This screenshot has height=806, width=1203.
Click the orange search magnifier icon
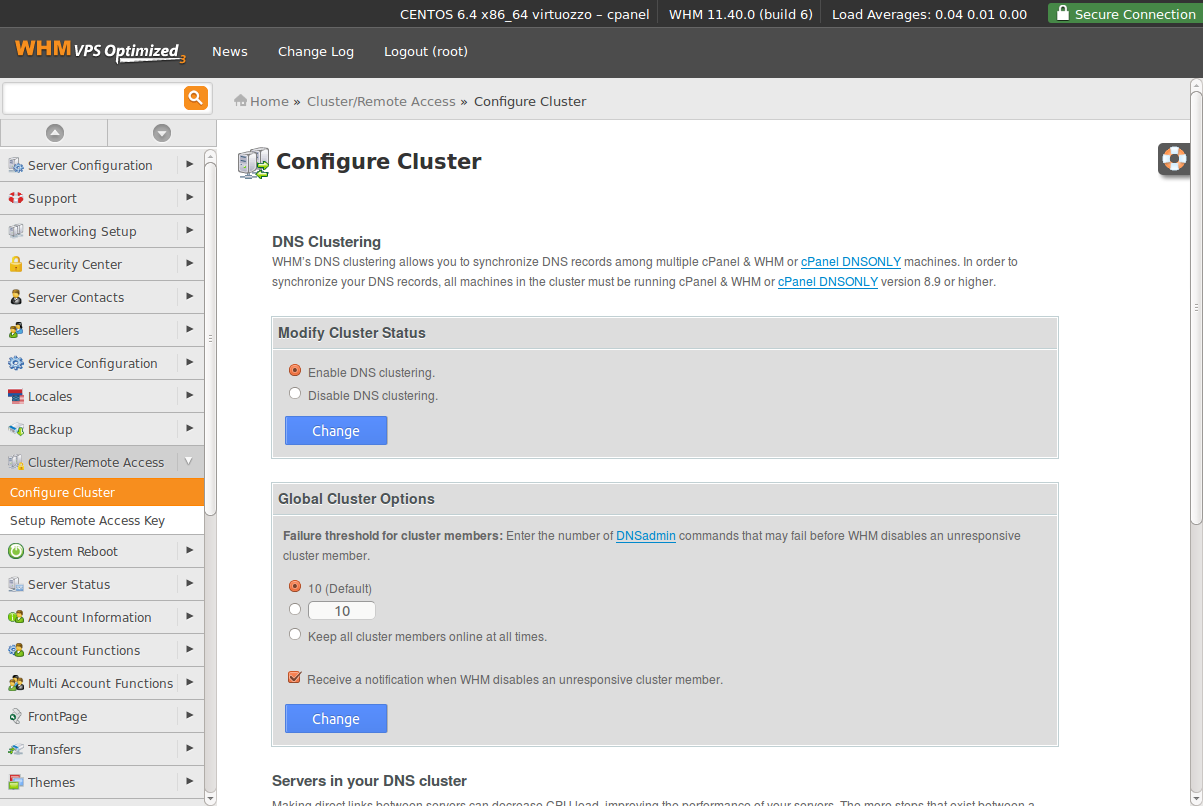[x=195, y=97]
